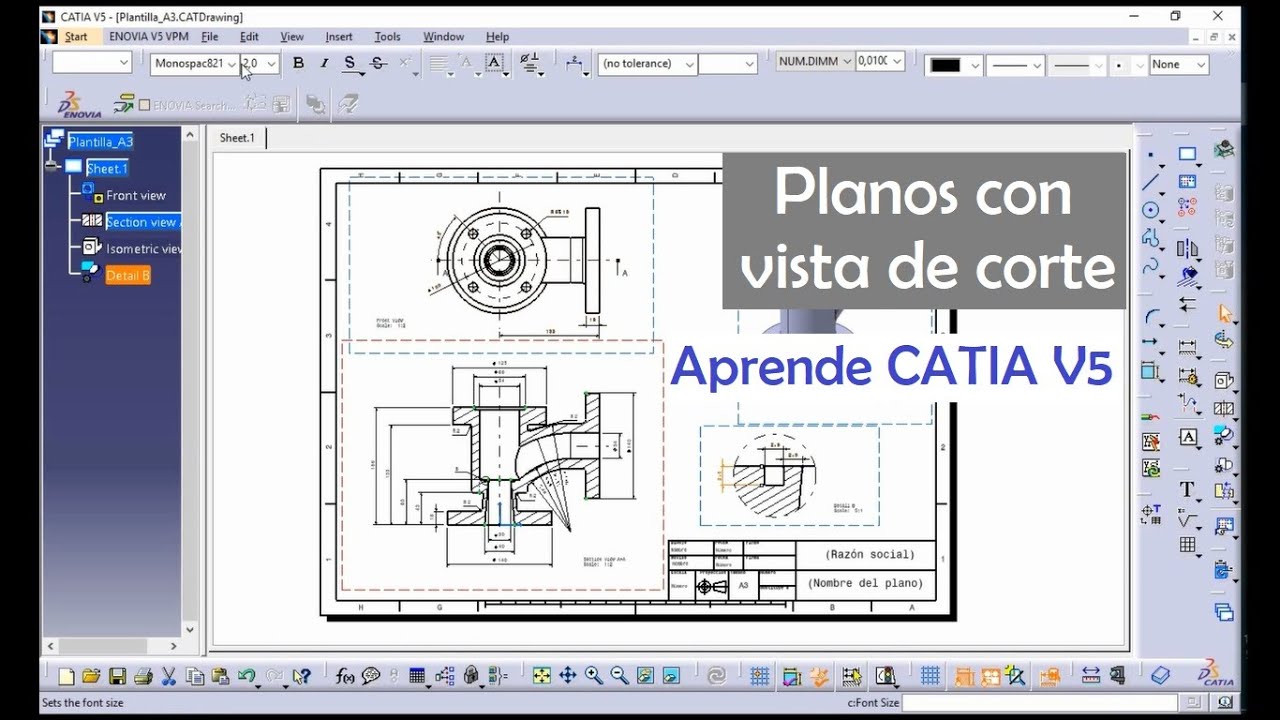Tick the ENOVIA Search checkbox
This screenshot has width=1280, height=720.
[x=144, y=105]
